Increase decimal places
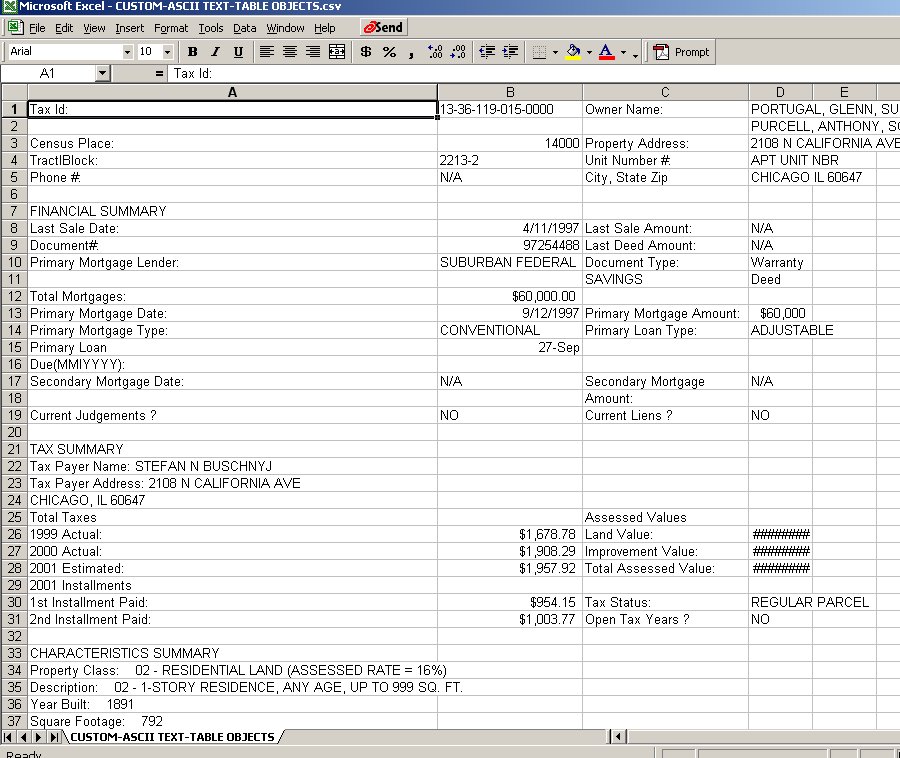The width and height of the screenshot is (900, 758). pyautogui.click(x=435, y=52)
